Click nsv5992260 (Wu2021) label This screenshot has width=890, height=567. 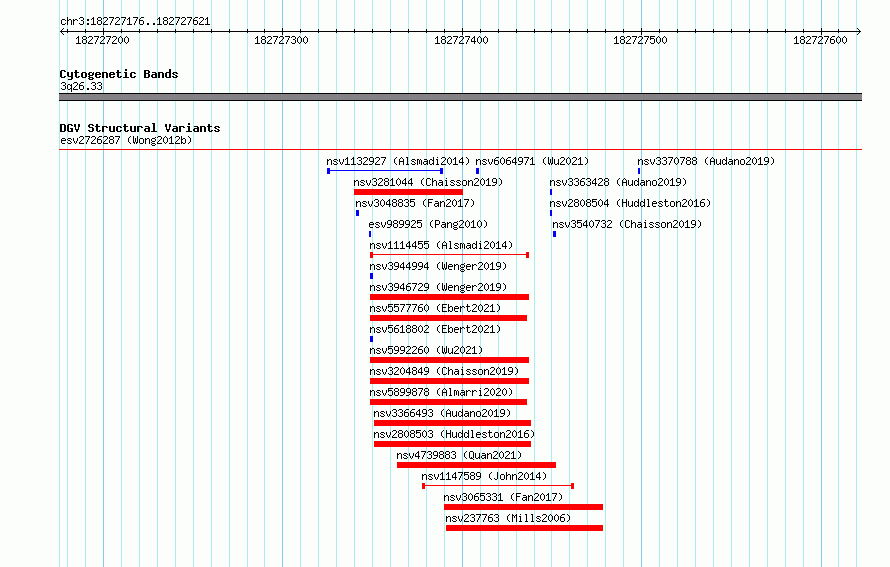426,350
